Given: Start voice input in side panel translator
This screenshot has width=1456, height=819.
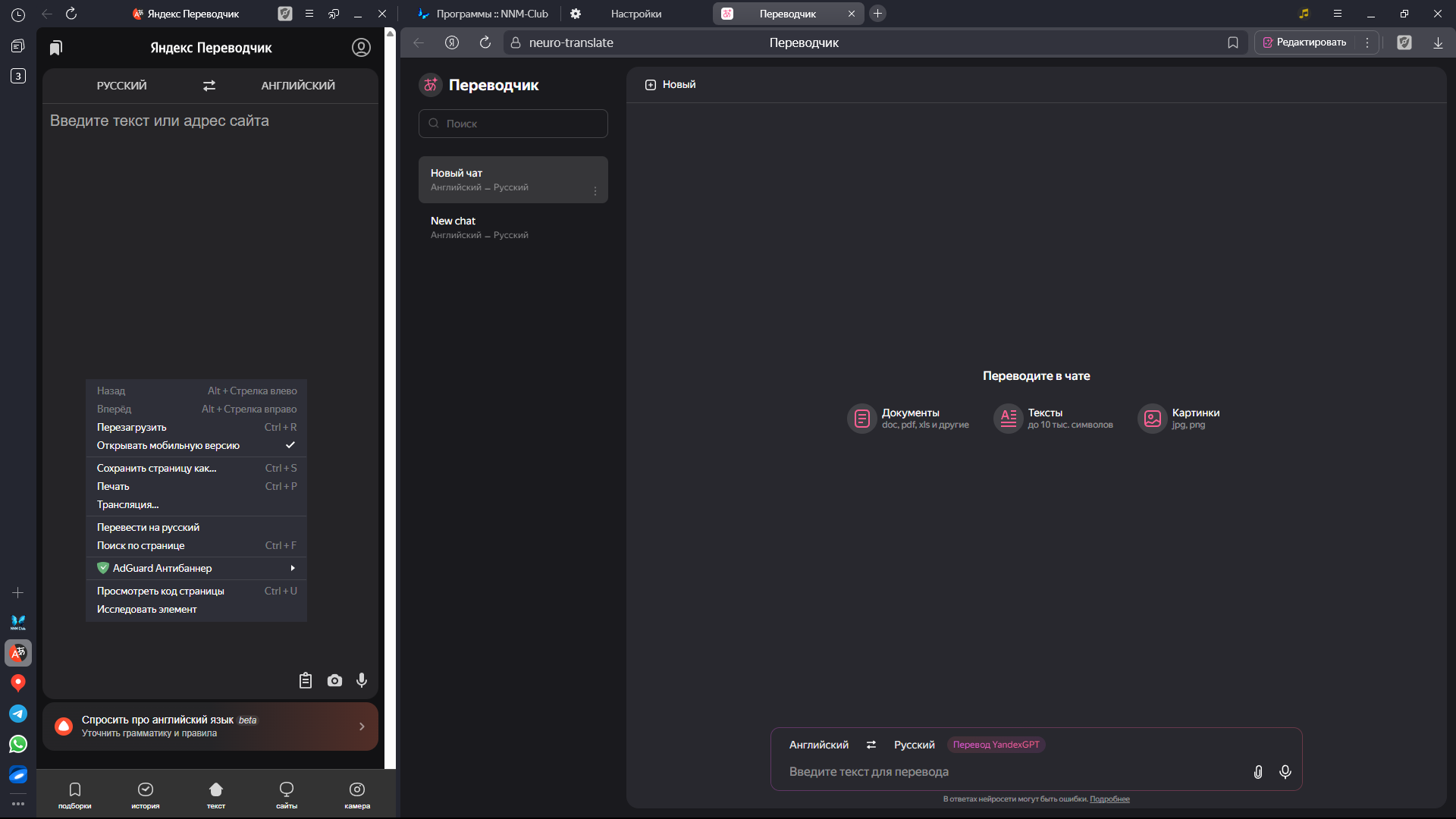Looking at the screenshot, I should 362,680.
